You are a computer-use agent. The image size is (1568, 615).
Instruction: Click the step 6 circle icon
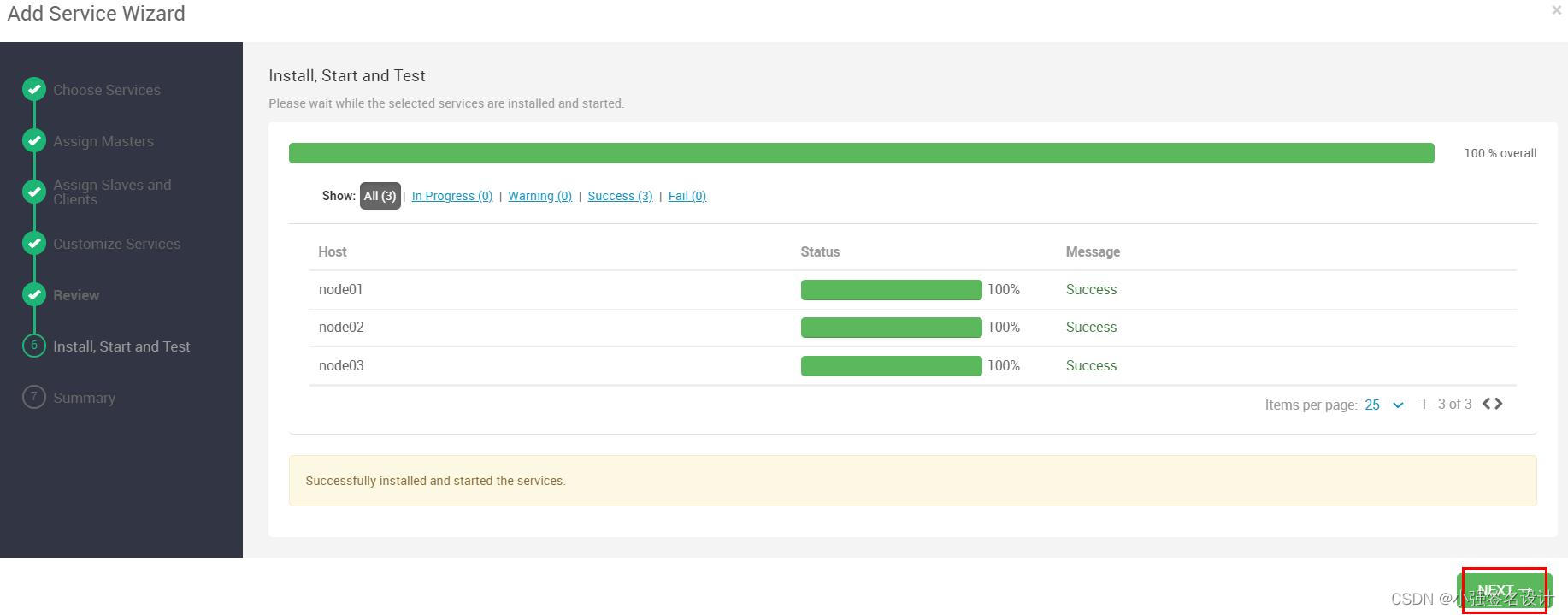[34, 346]
